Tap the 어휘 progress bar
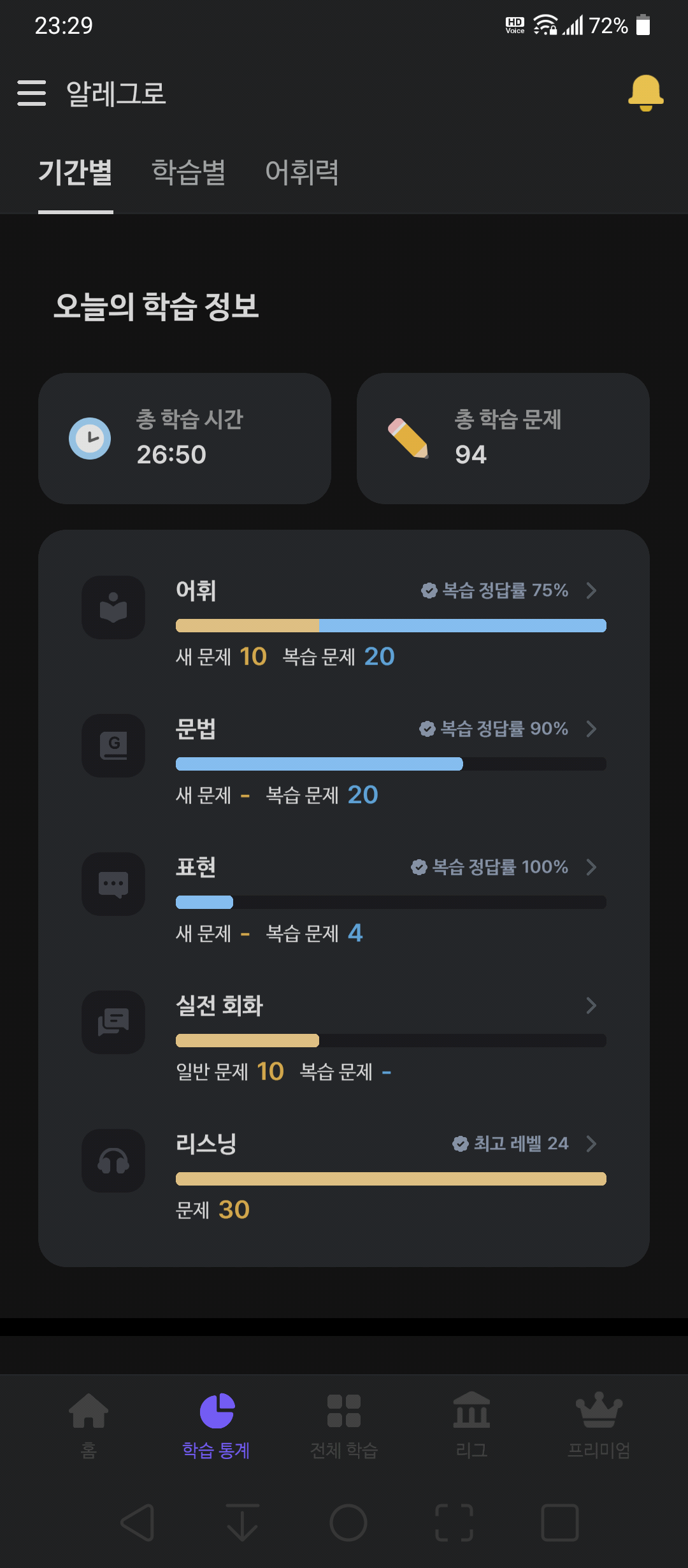 391,625
